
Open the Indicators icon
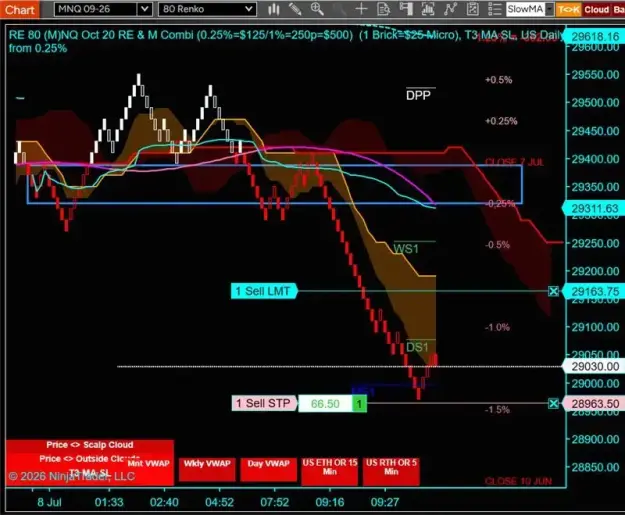(450, 9)
